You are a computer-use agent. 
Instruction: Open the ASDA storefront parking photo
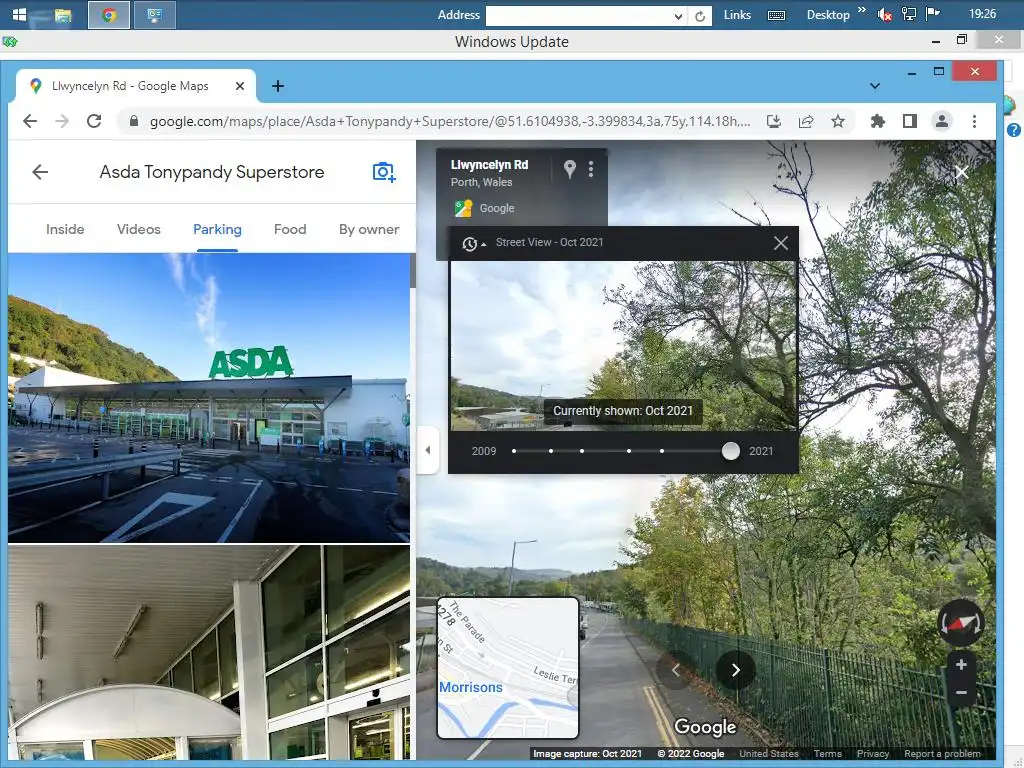[209, 398]
